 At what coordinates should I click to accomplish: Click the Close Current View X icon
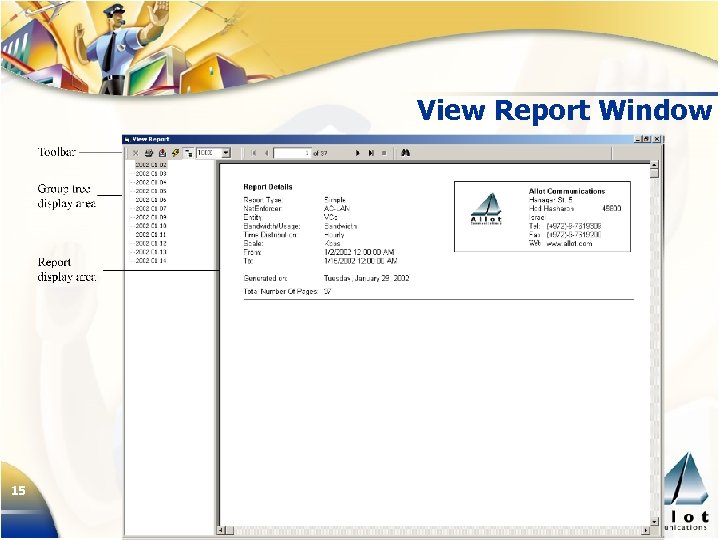pyautogui.click(x=135, y=153)
